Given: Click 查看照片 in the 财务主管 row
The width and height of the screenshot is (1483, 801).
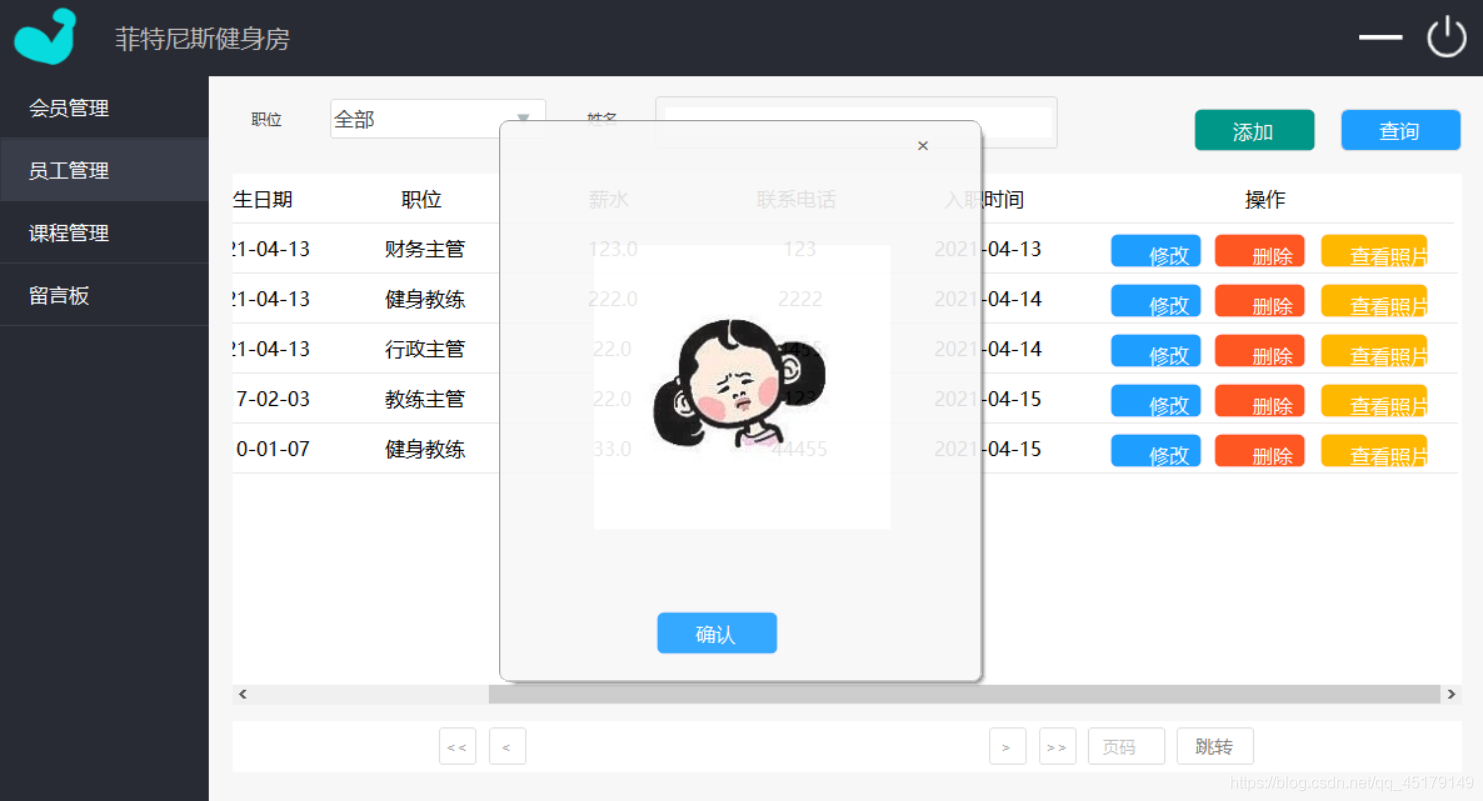Looking at the screenshot, I should tap(1374, 251).
